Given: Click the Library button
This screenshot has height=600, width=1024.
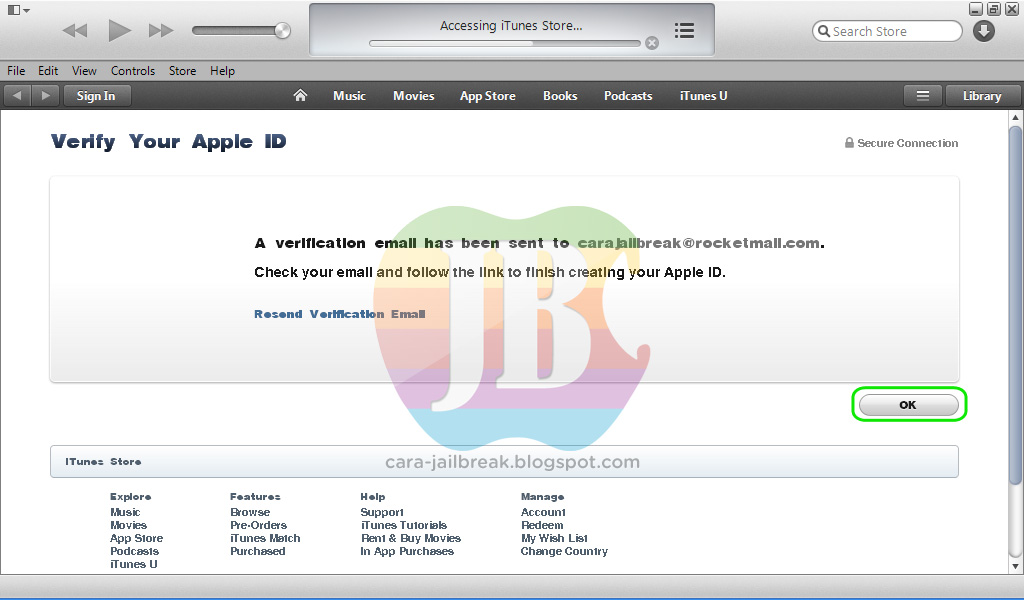Looking at the screenshot, I should 982,95.
